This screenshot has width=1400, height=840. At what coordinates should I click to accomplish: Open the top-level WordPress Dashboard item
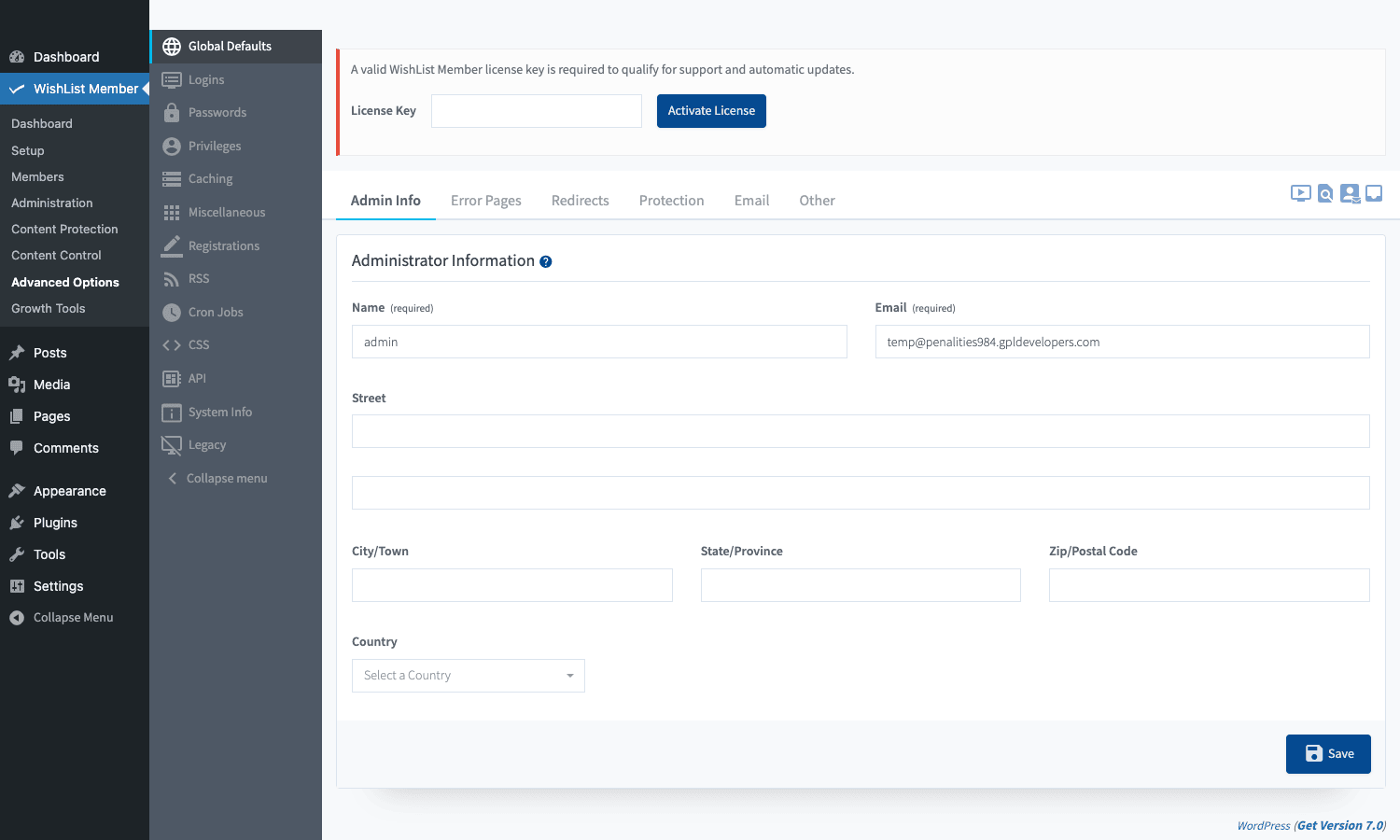click(x=75, y=57)
